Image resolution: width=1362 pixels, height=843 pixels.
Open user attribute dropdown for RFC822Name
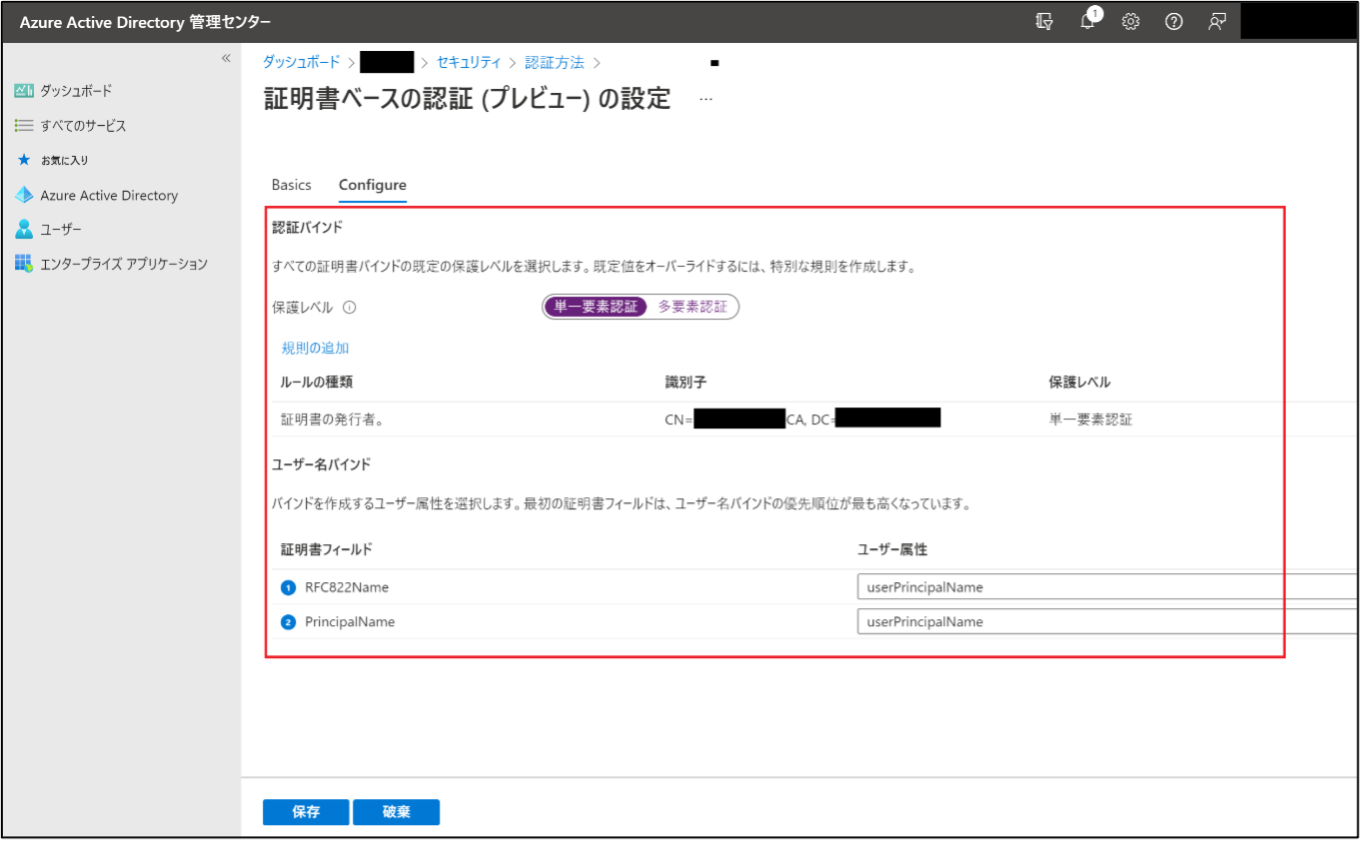1108,587
